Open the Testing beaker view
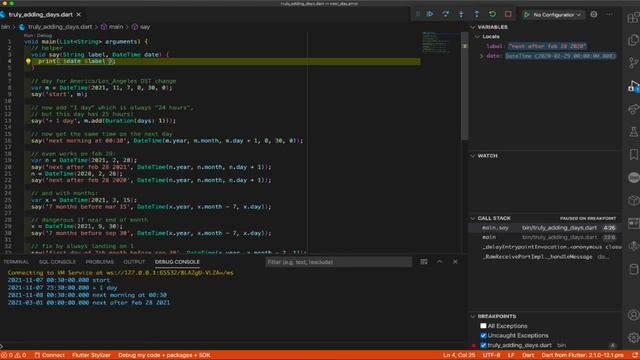640x360 pixels. [x=633, y=131]
